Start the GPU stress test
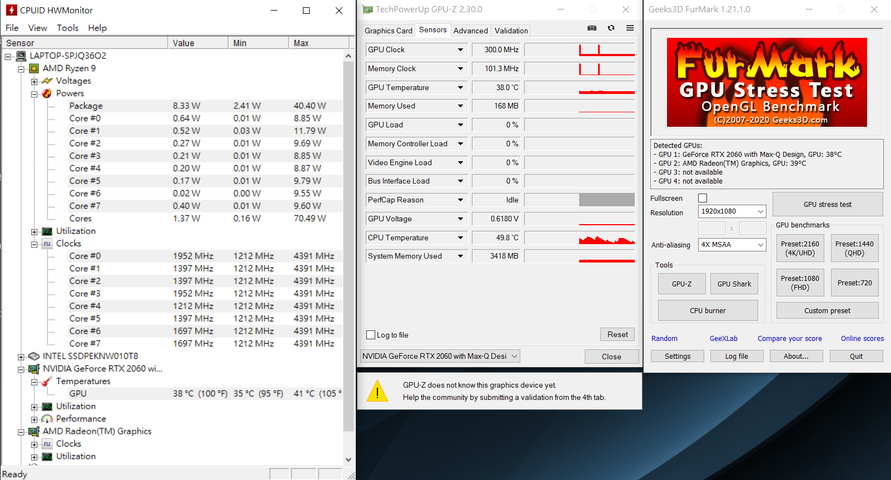 (827, 204)
